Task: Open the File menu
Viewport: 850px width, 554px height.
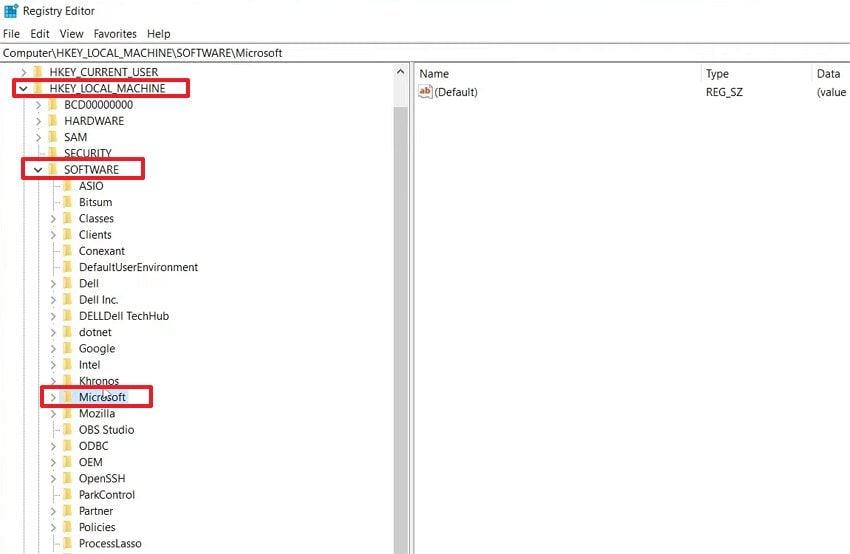Action: click(x=11, y=34)
